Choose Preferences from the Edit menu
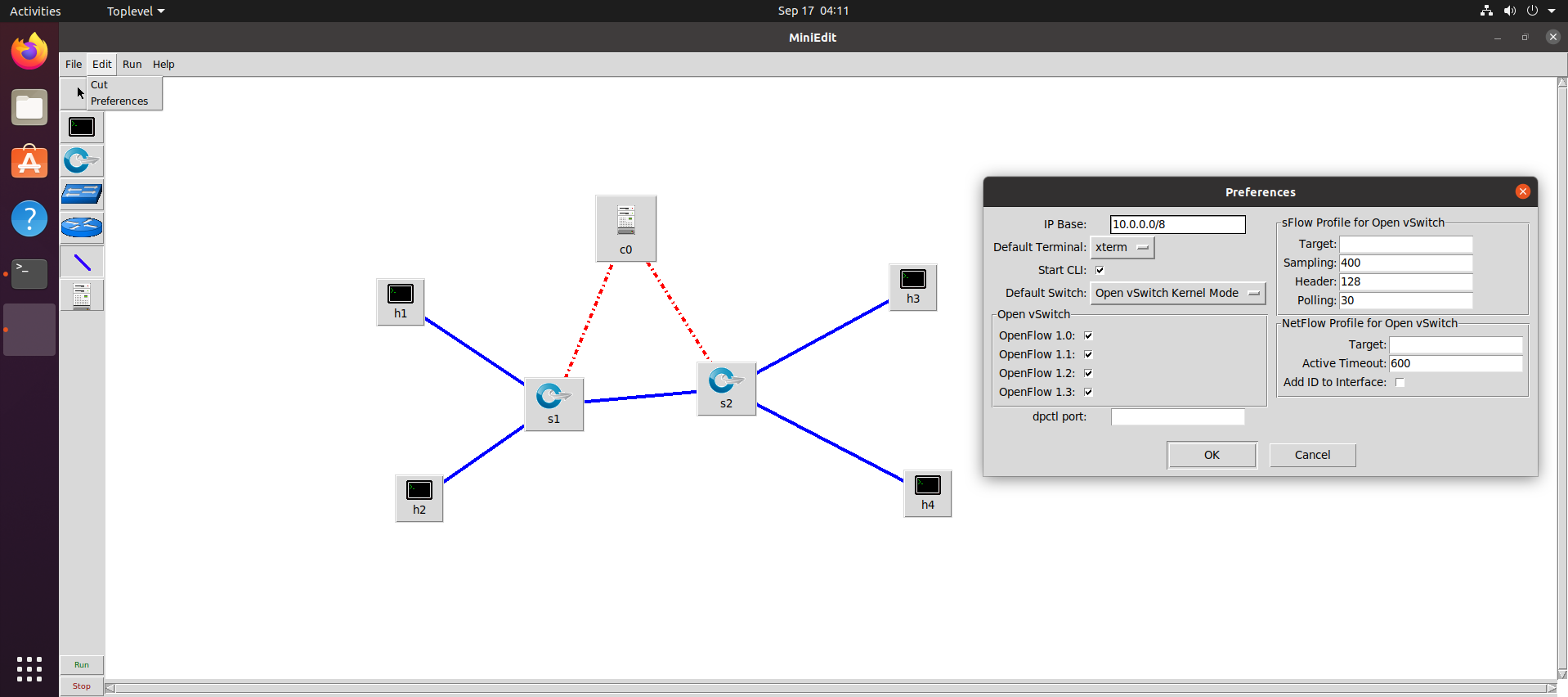This screenshot has width=1568, height=697. [x=124, y=101]
